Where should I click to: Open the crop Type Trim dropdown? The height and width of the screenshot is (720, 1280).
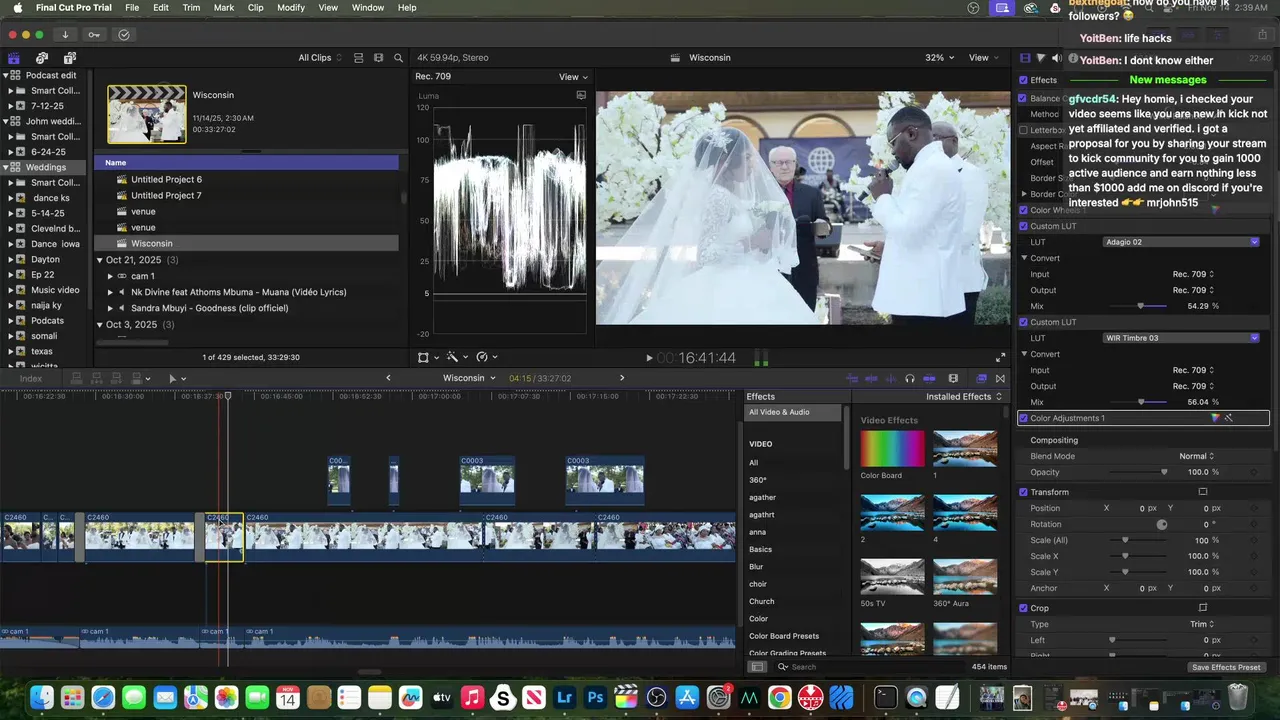click(x=1202, y=624)
